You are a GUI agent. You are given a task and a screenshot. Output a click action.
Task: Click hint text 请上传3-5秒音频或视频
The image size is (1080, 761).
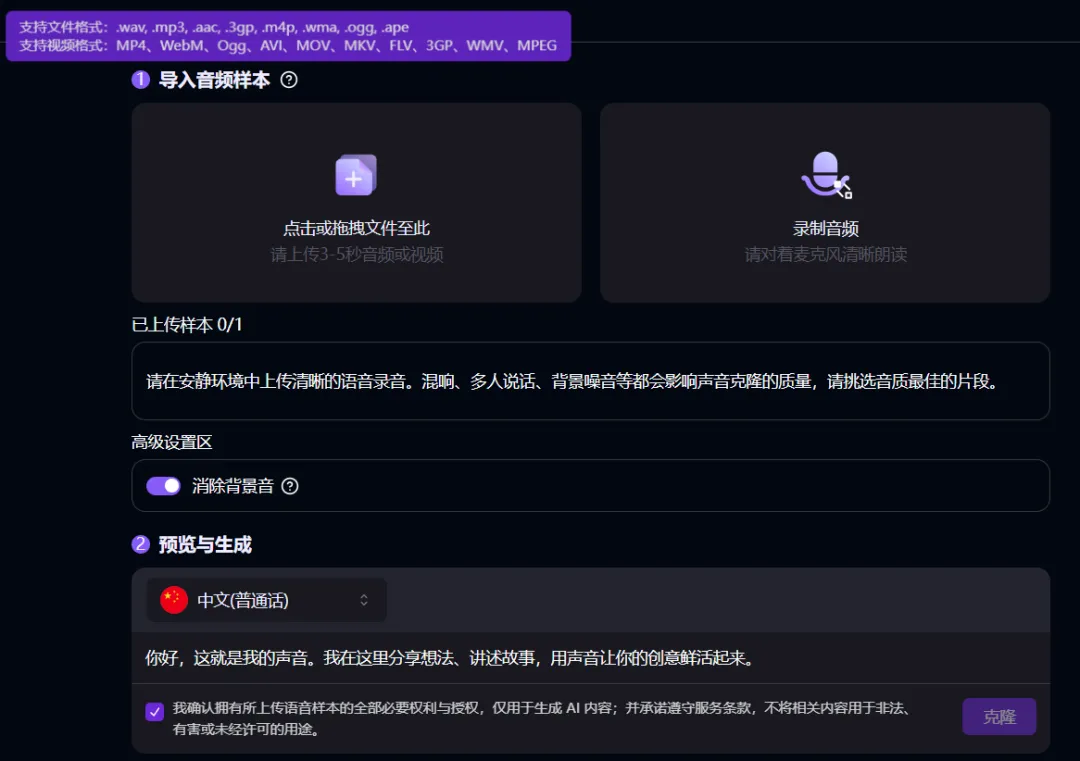point(356,255)
